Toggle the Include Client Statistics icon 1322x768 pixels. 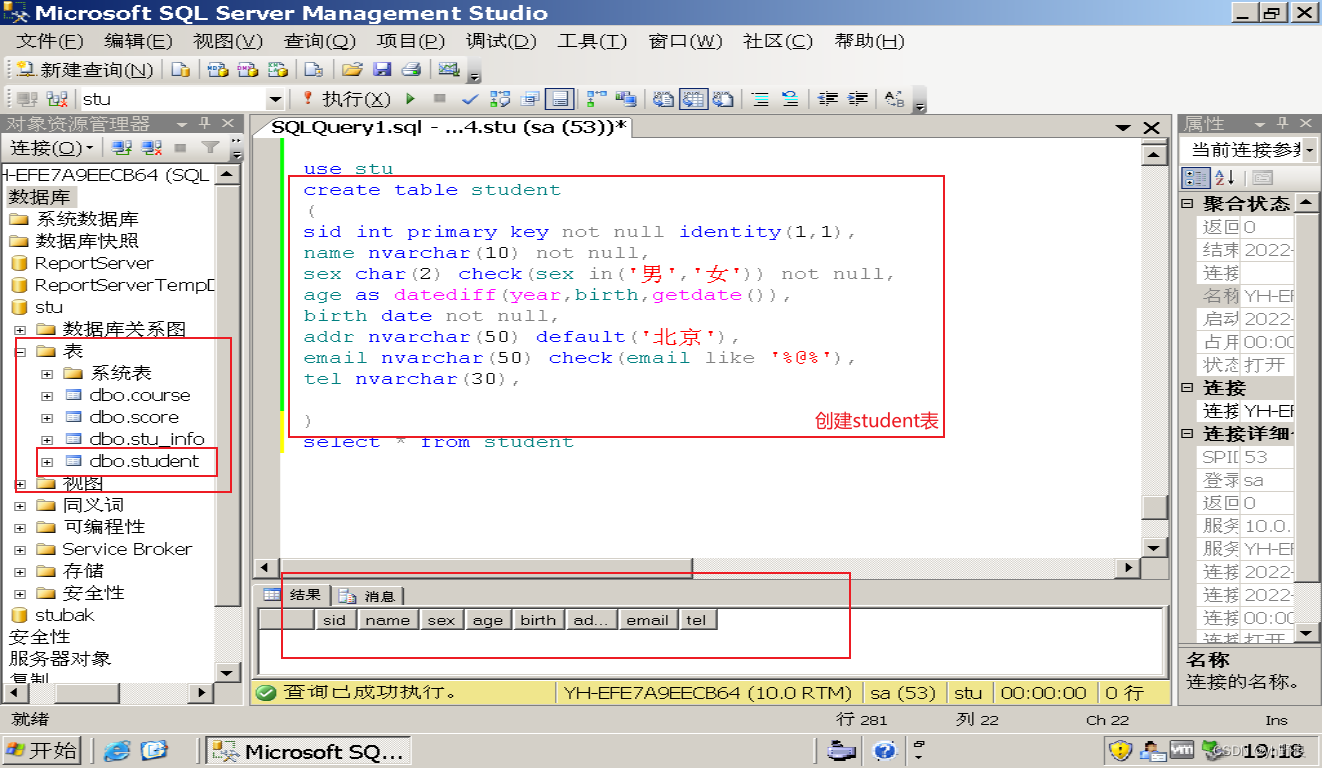626,99
